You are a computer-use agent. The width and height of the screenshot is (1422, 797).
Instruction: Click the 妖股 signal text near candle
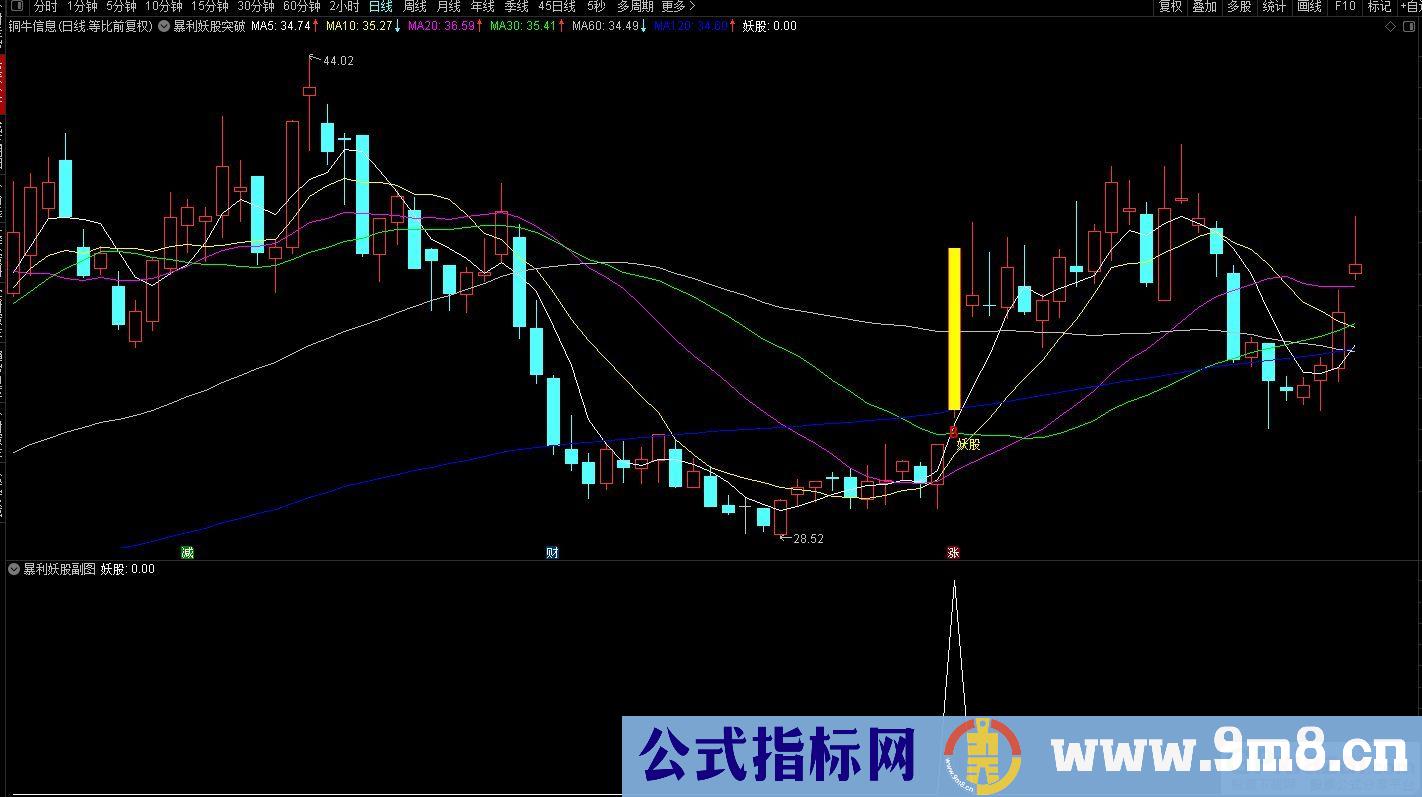point(968,444)
